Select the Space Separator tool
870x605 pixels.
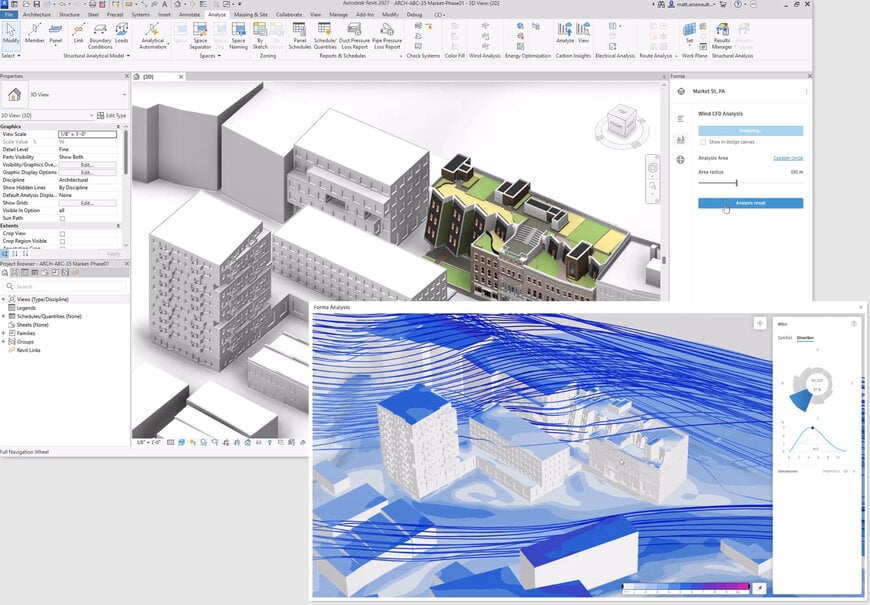click(x=200, y=36)
